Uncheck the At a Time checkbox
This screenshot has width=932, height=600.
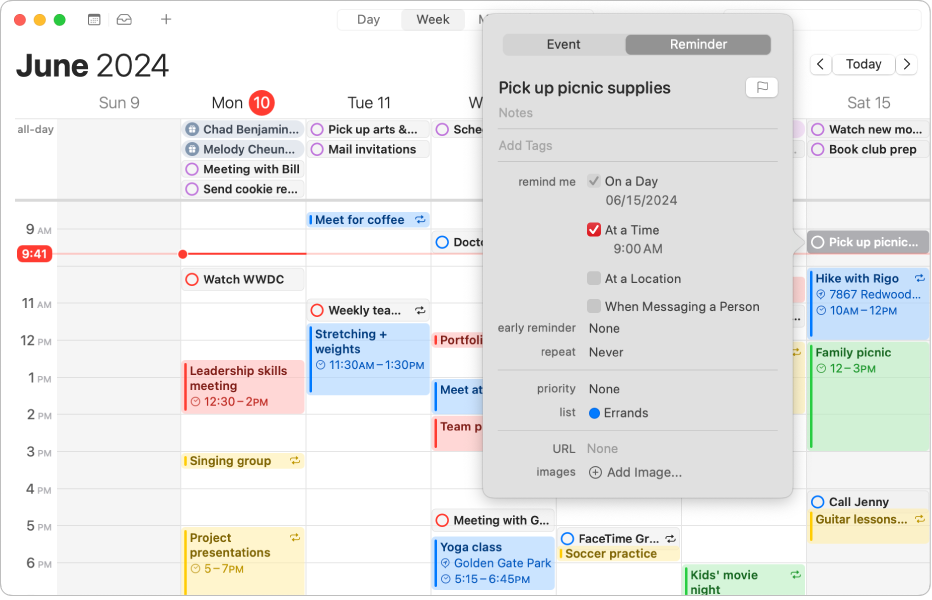594,230
